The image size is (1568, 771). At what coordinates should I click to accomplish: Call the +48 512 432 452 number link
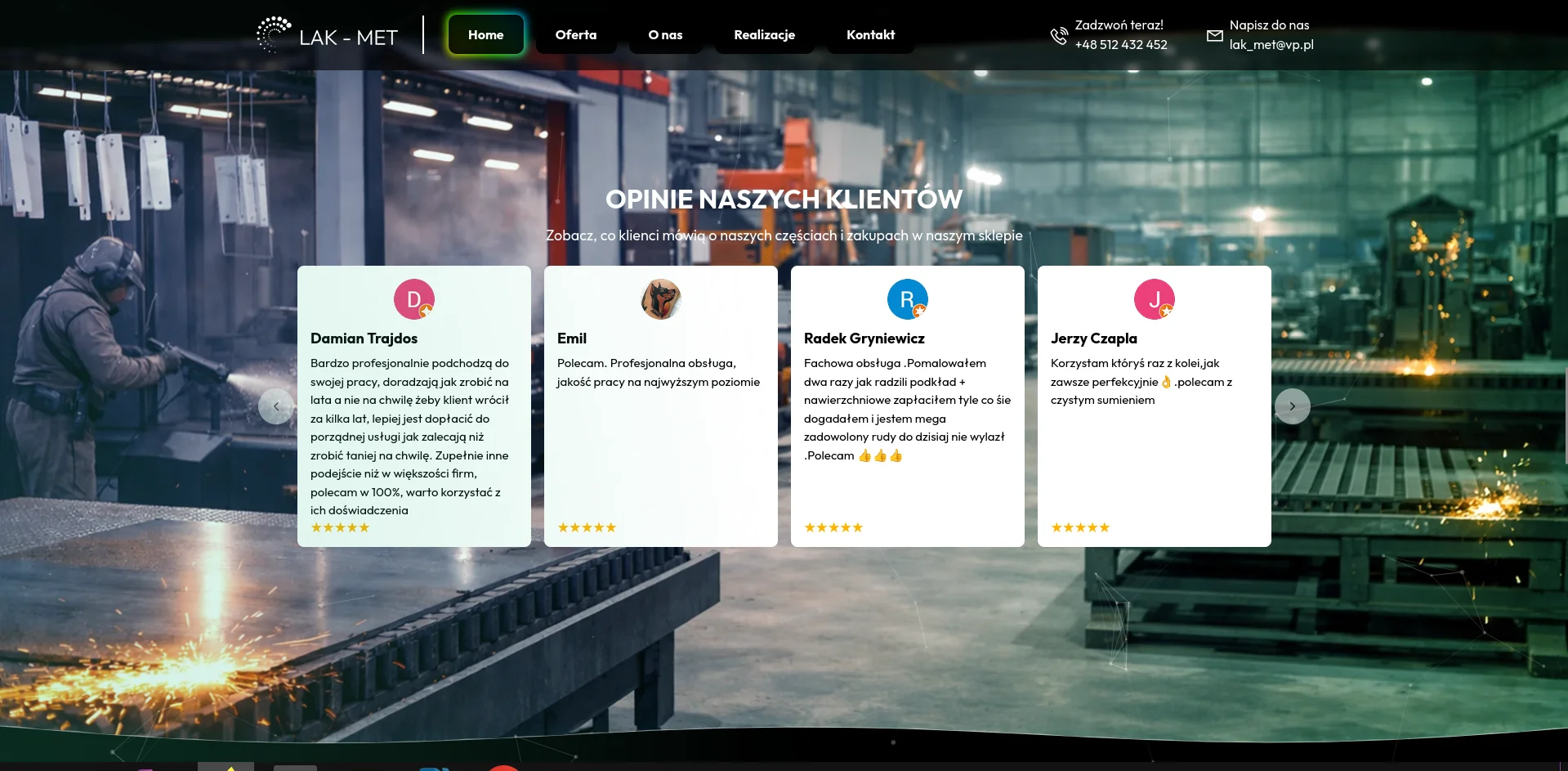pyautogui.click(x=1120, y=45)
